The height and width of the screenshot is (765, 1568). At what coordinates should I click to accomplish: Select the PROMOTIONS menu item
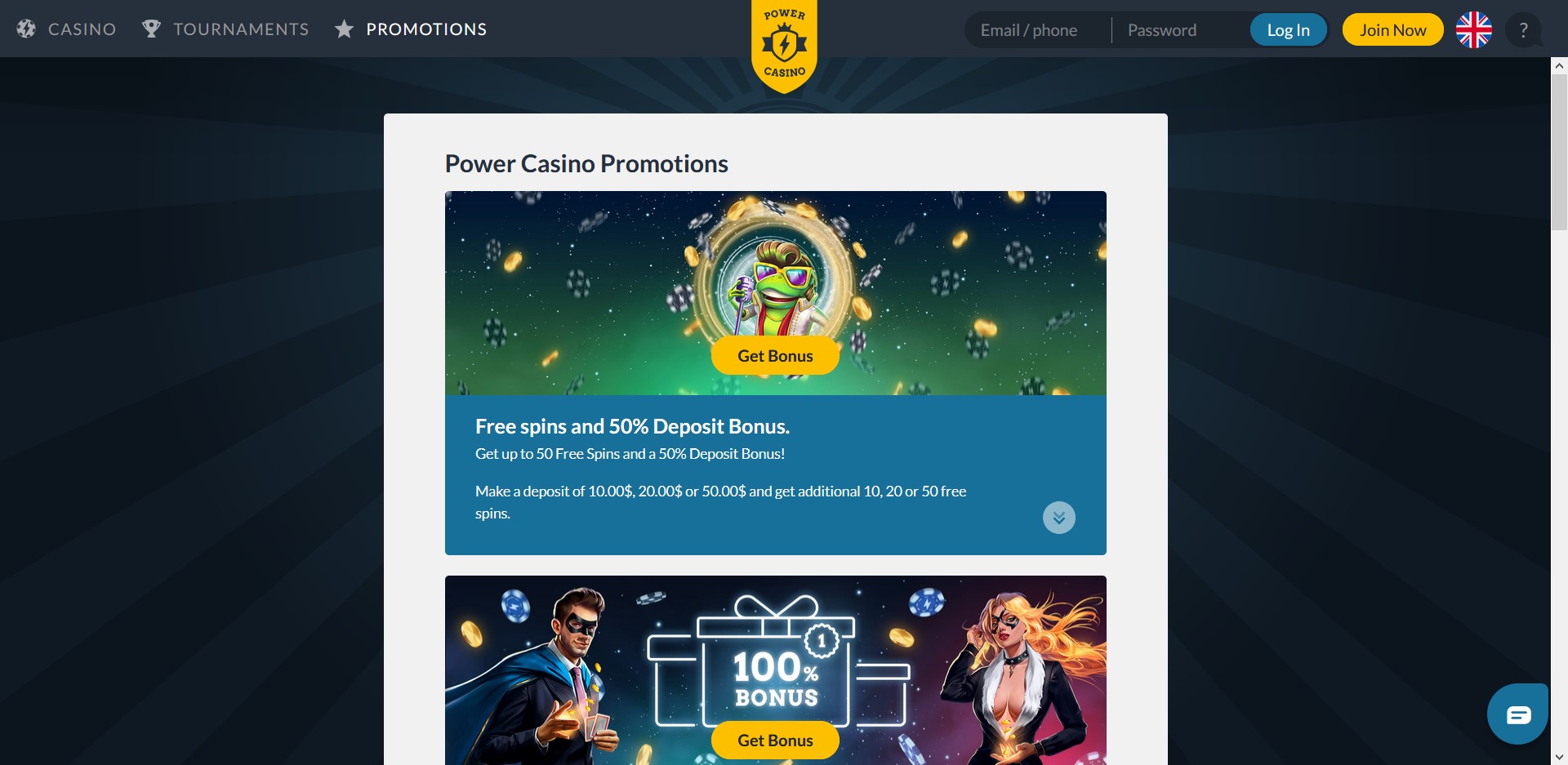426,29
